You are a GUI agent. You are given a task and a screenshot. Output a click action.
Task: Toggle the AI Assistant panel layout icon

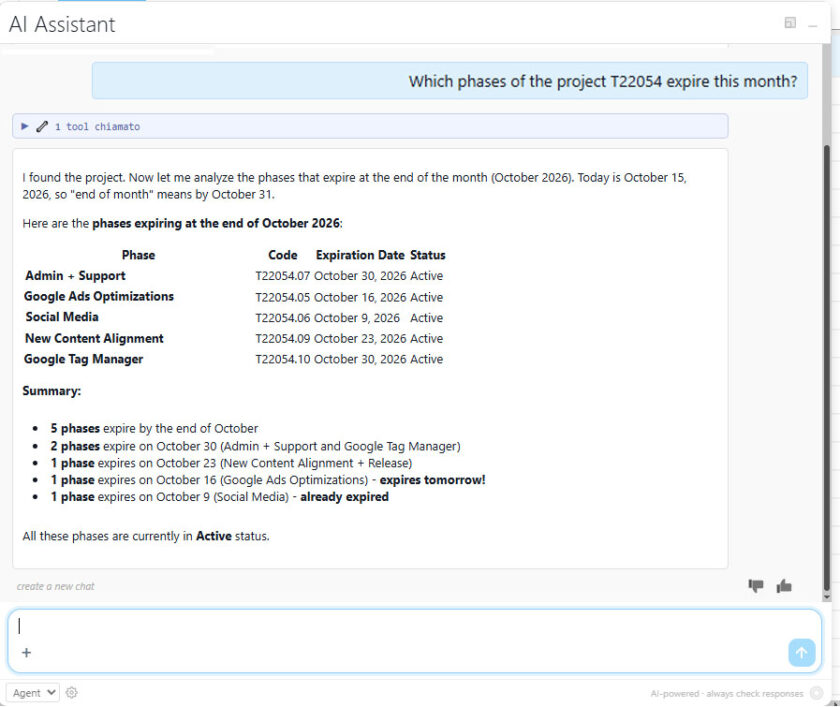pos(790,22)
